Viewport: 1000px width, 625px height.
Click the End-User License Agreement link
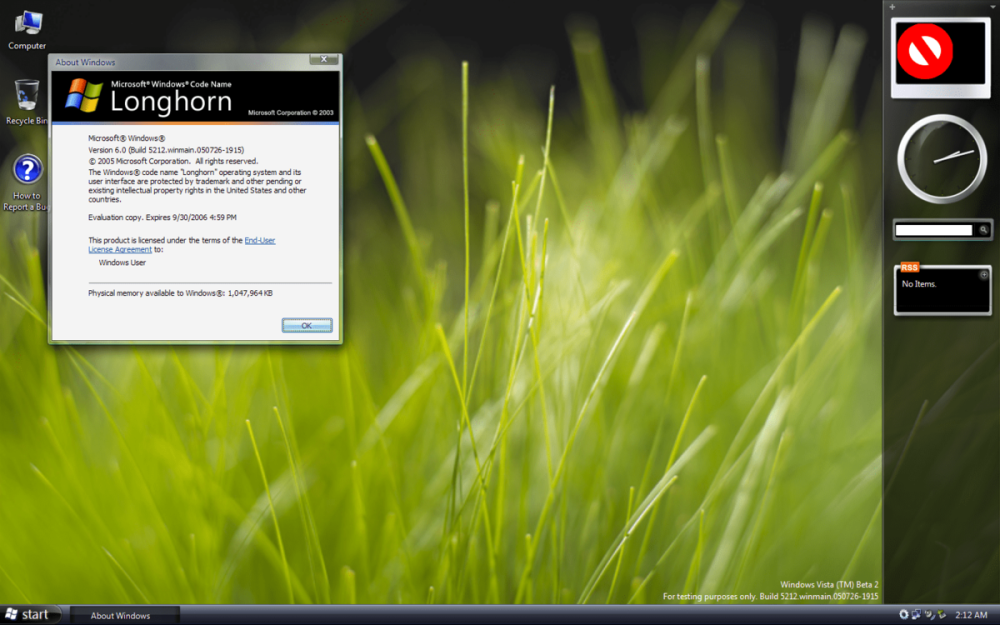(x=258, y=240)
